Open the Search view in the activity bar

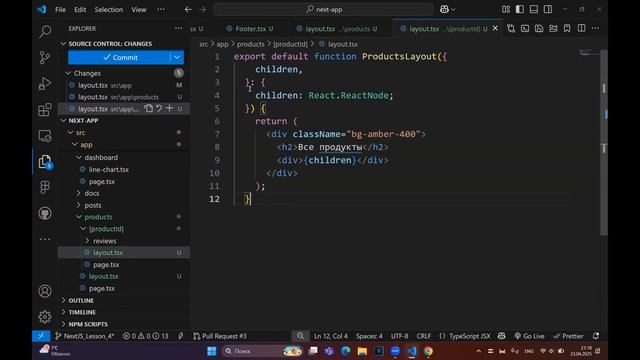45,31
